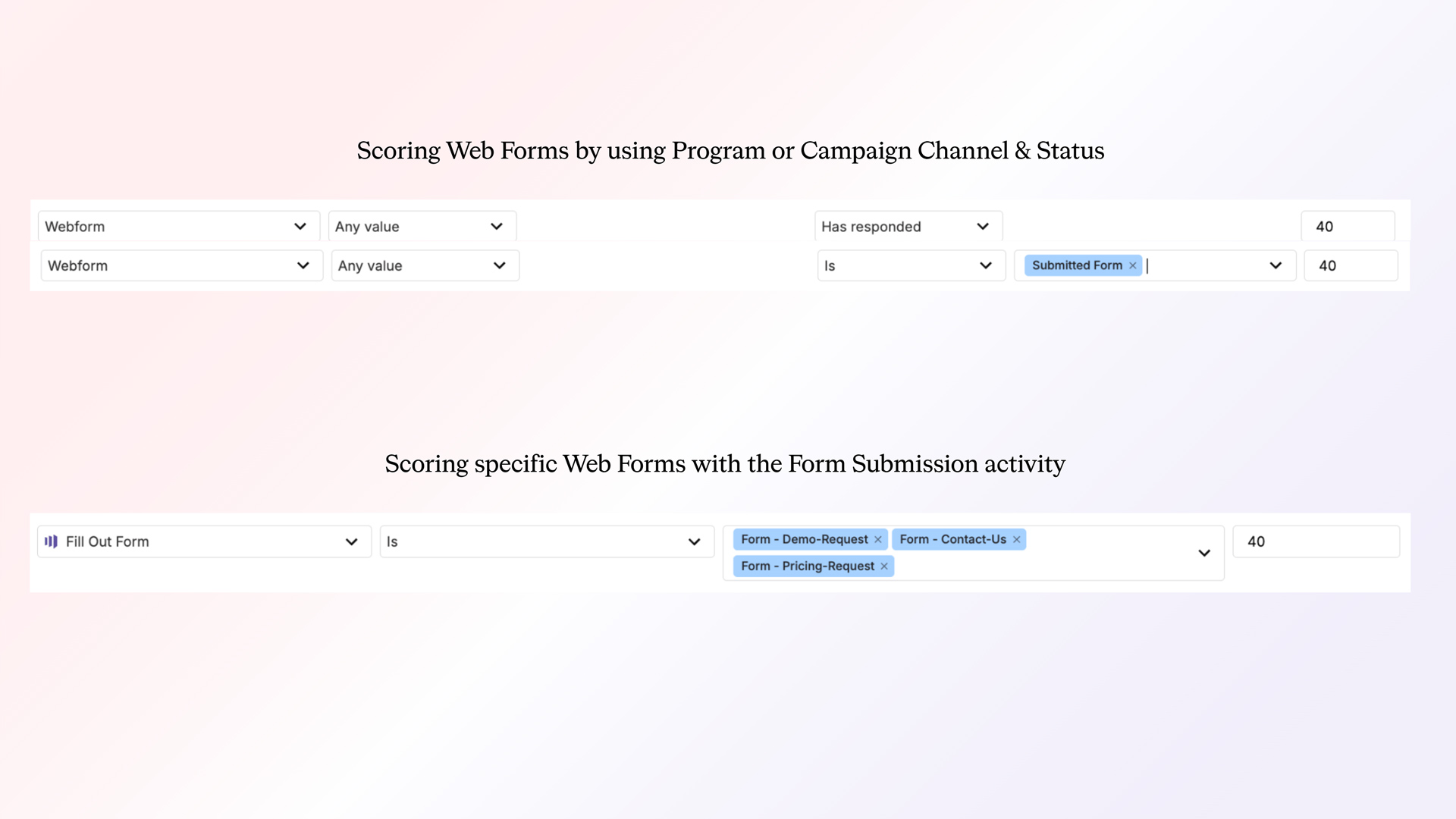
Task: Open the Has responded operator dropdown
Action: coord(907,226)
